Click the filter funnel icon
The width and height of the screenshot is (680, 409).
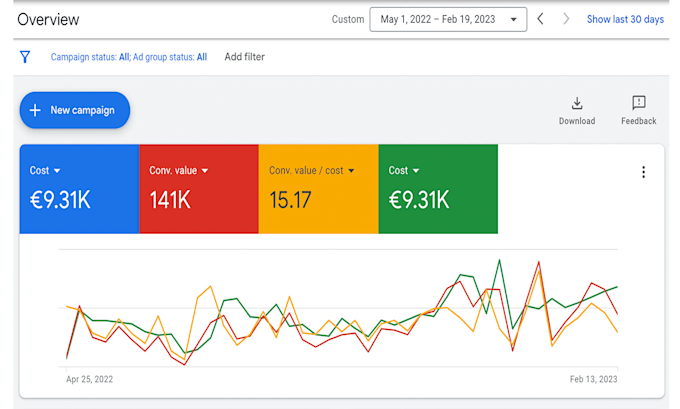(x=25, y=57)
